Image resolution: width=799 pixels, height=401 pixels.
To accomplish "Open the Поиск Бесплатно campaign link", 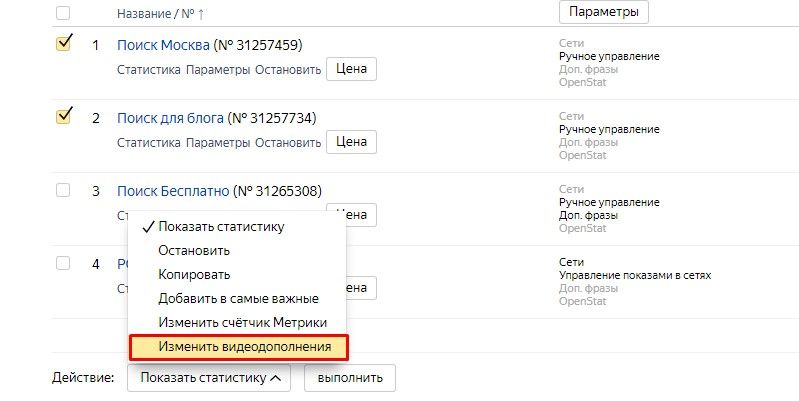I will [173, 190].
